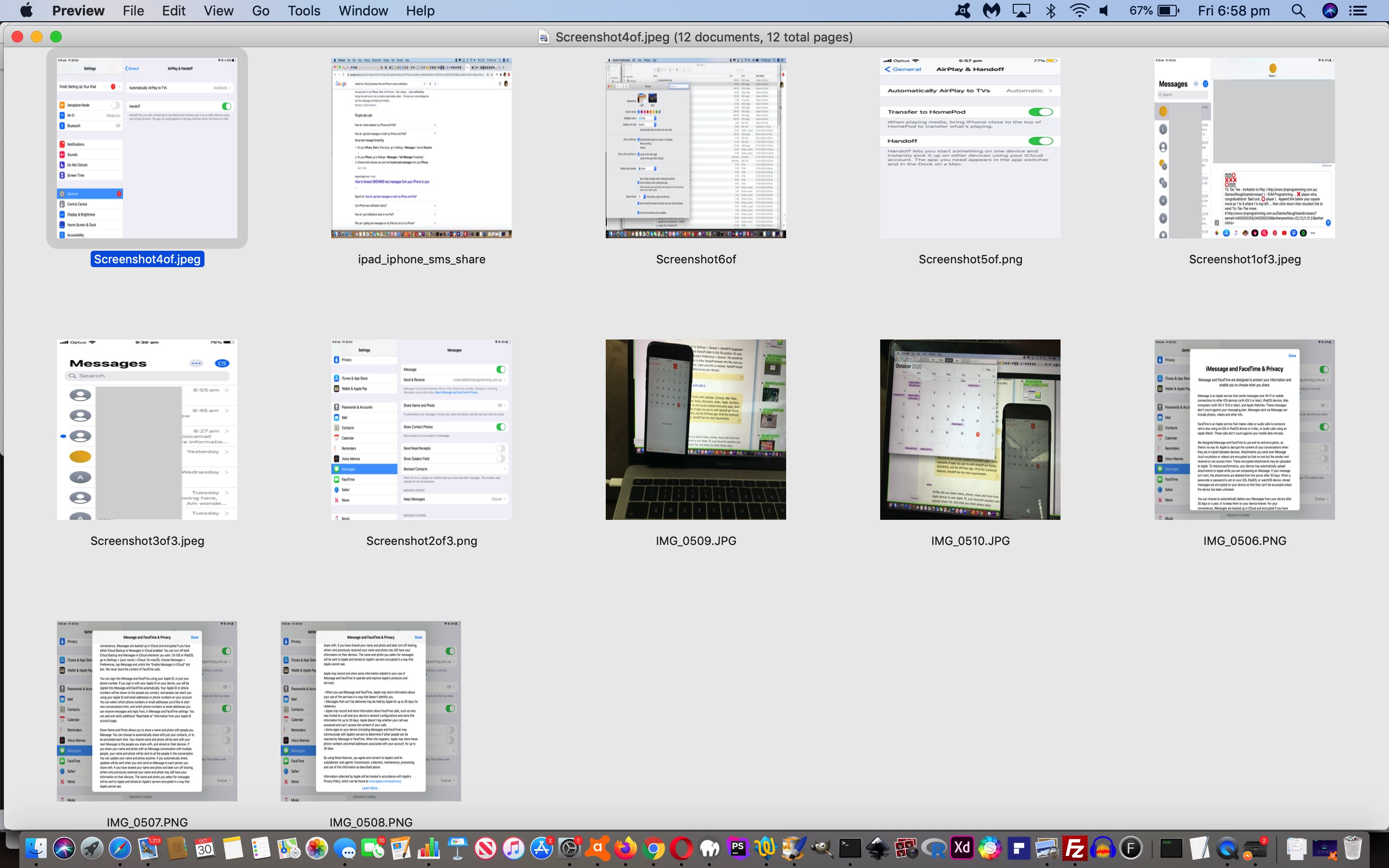Open the Trash in the Dock
1389x868 pixels.
click(x=1353, y=848)
